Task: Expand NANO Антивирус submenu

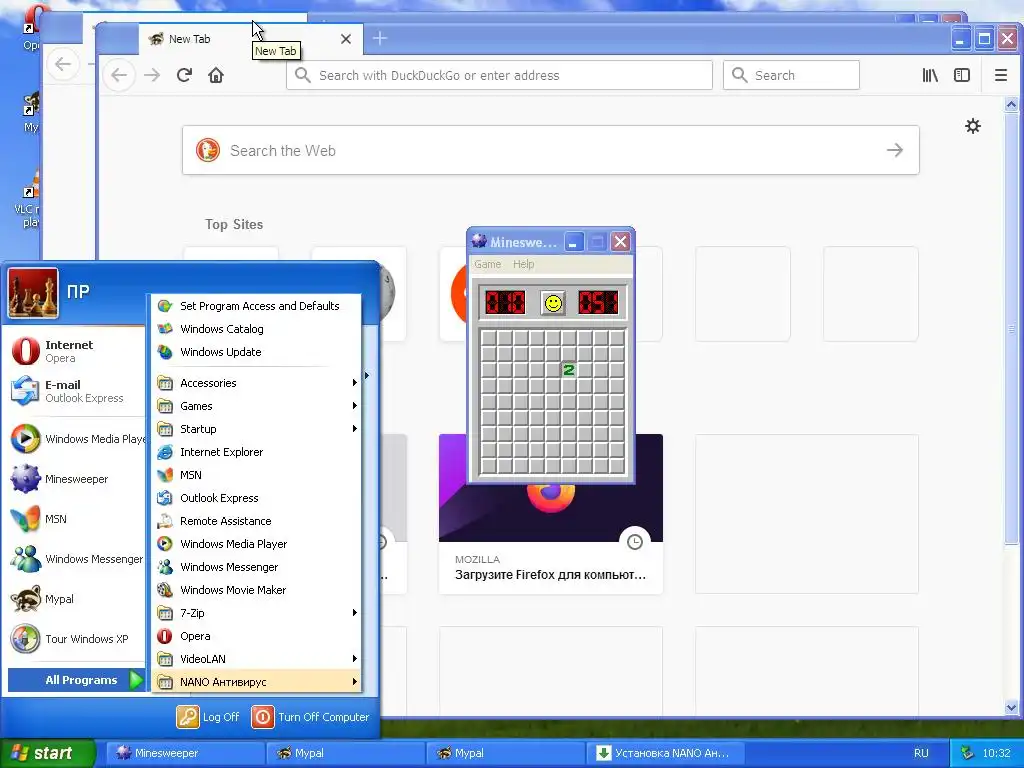Action: click(x=257, y=682)
